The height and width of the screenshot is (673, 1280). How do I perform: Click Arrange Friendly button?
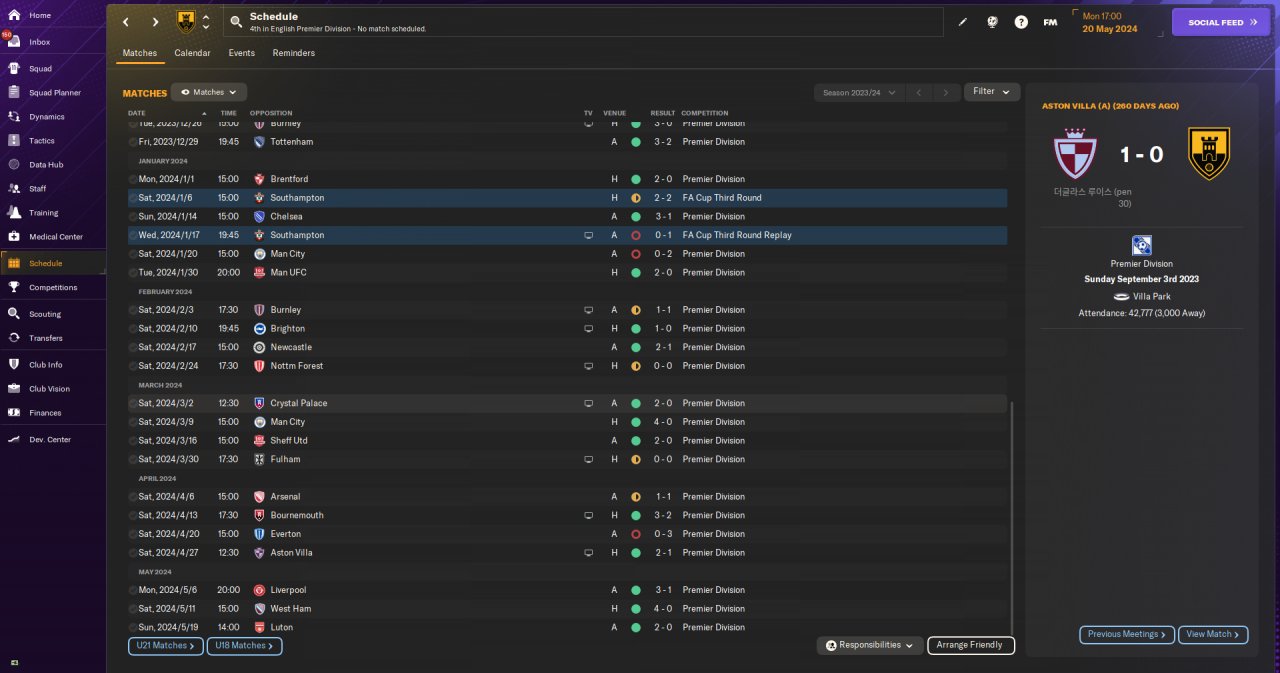tap(971, 646)
